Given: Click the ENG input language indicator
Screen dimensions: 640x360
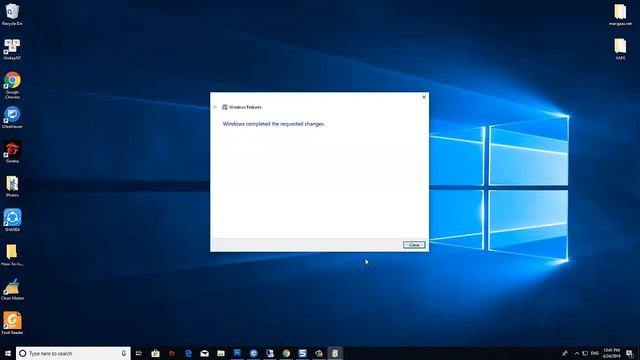Looking at the screenshot, I should (595, 353).
